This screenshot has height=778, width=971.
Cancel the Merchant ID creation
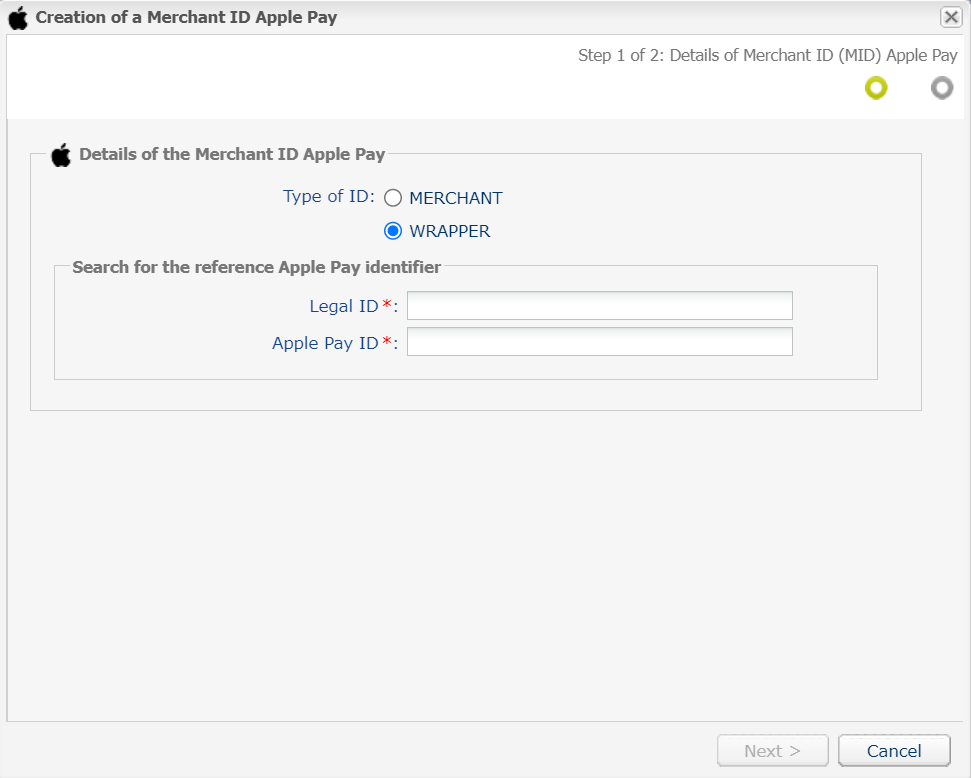pos(894,751)
